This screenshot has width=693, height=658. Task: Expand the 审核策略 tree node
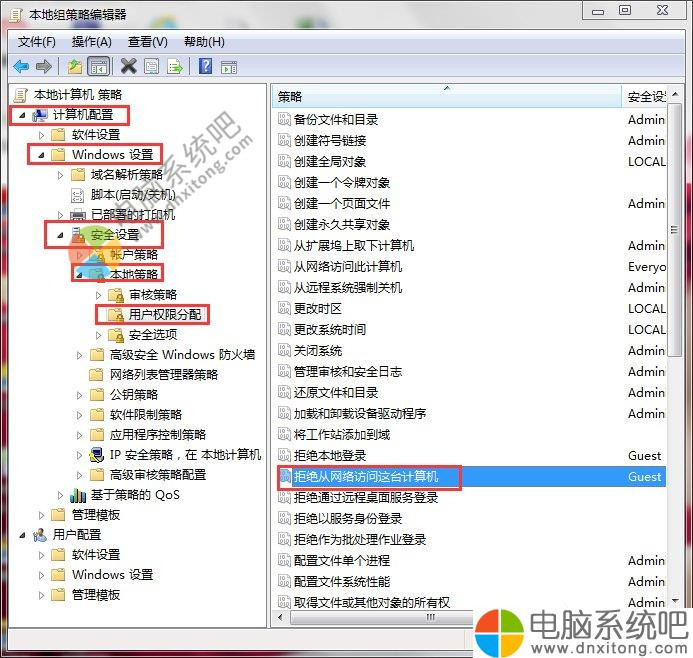(98, 295)
